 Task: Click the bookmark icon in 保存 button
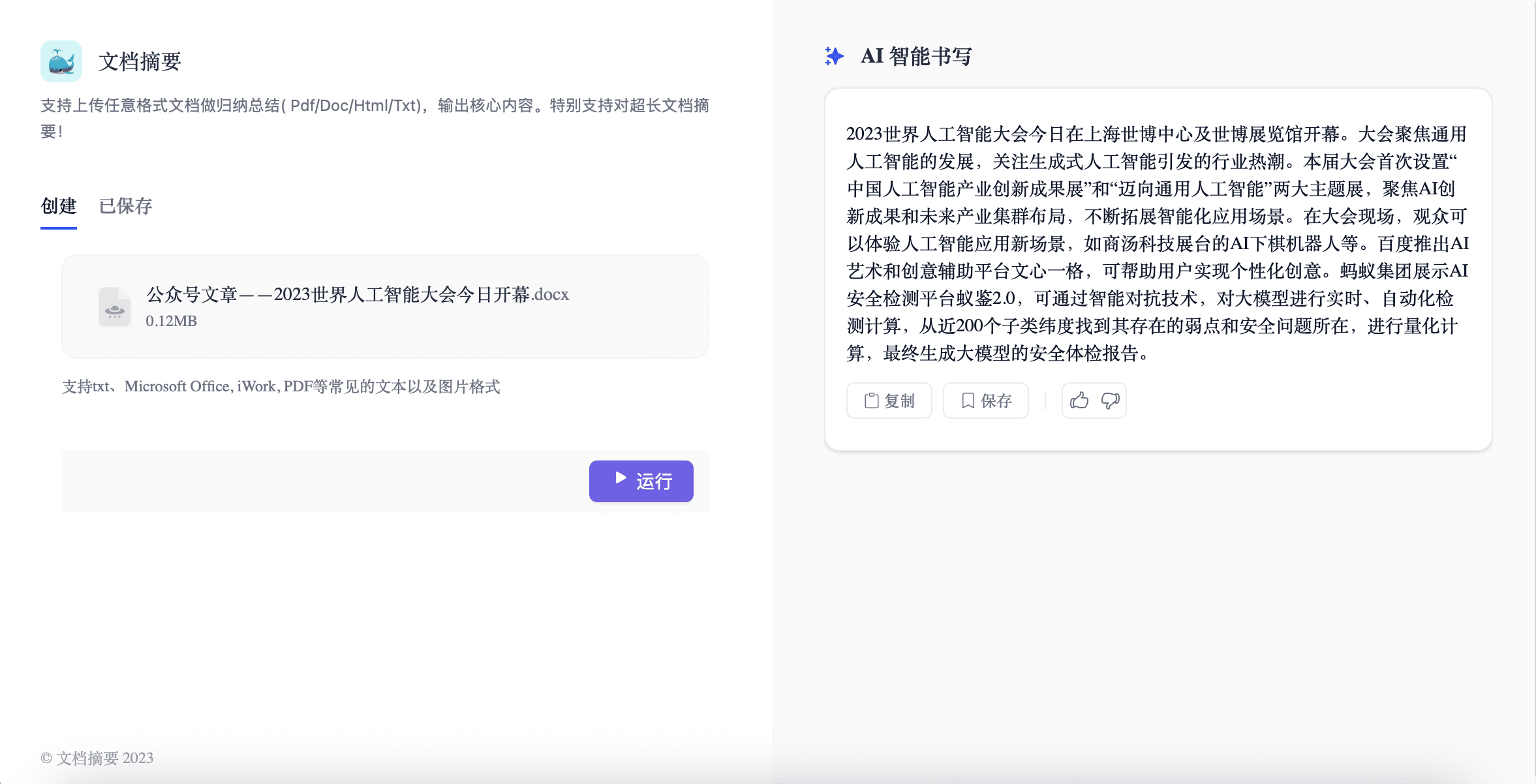(x=968, y=400)
